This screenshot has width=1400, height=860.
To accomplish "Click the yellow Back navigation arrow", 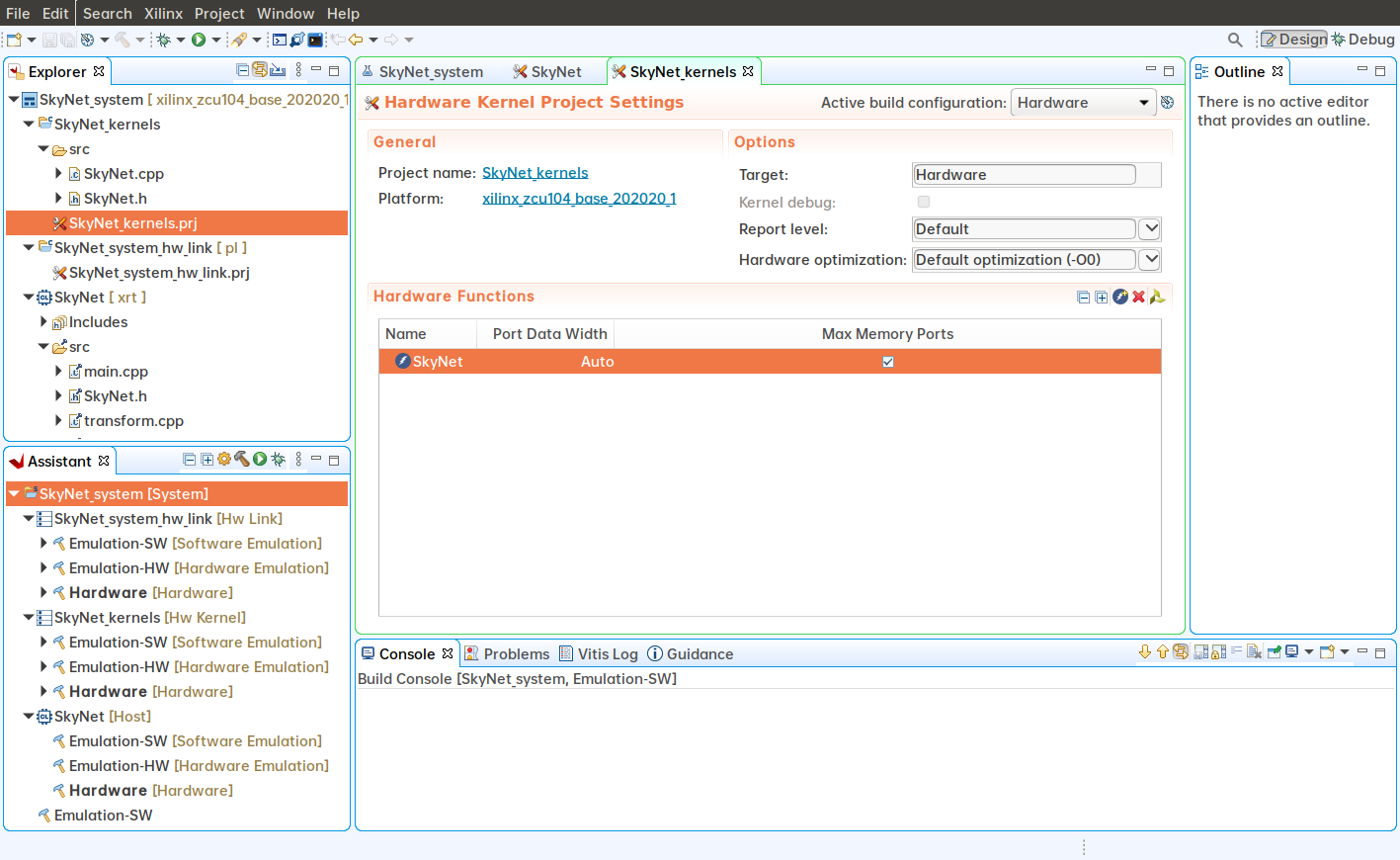I will pyautogui.click(x=356, y=40).
